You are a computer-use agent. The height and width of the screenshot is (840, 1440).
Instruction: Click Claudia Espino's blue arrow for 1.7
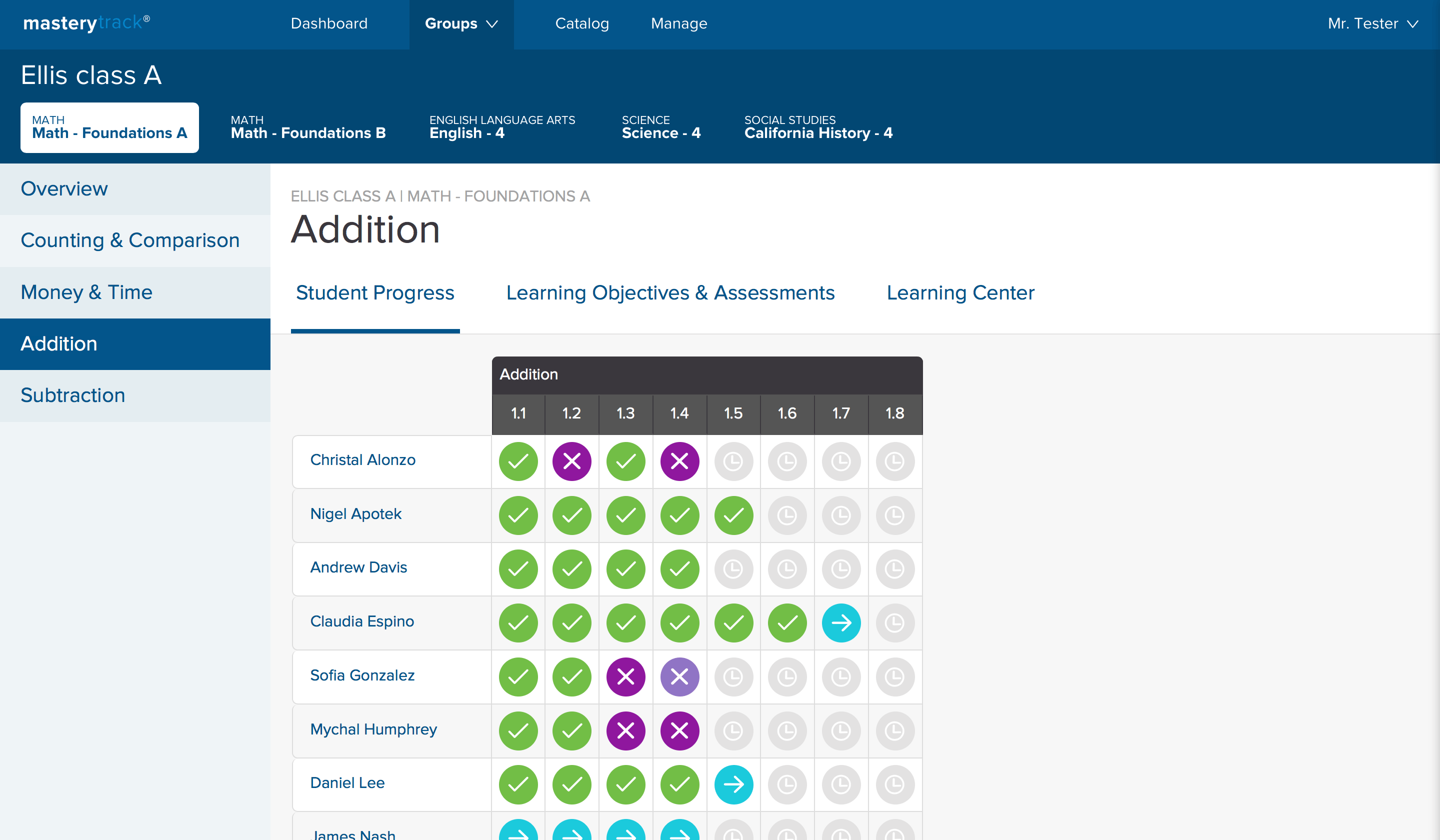coord(841,623)
